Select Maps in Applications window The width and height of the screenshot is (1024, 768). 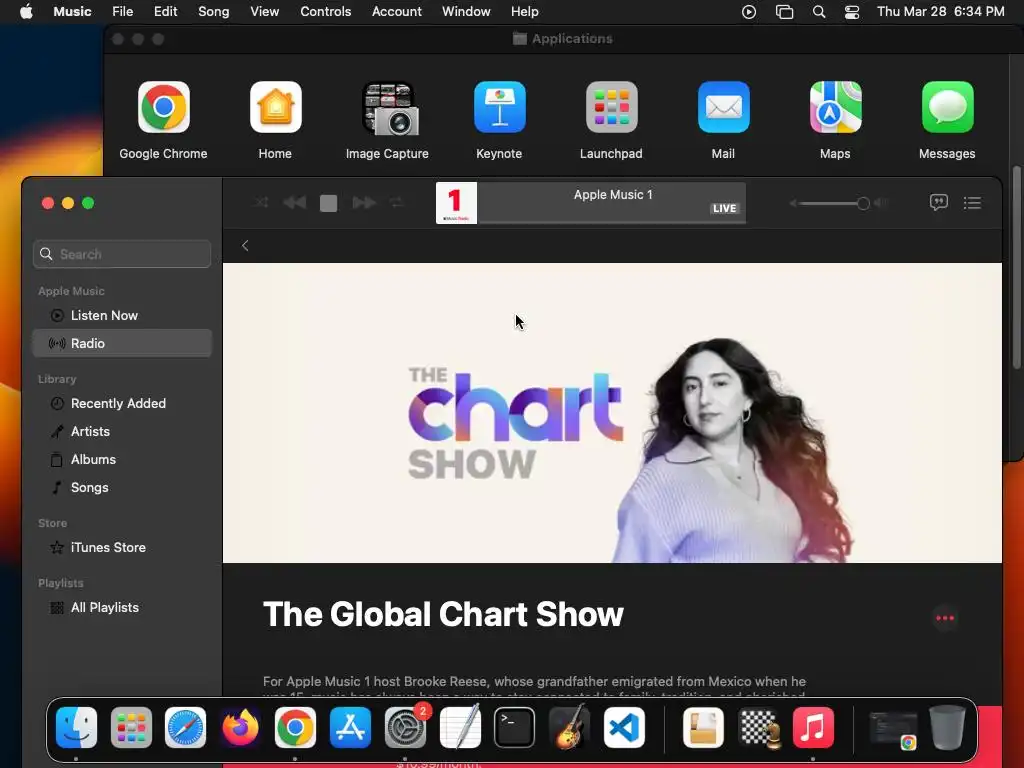(x=836, y=107)
